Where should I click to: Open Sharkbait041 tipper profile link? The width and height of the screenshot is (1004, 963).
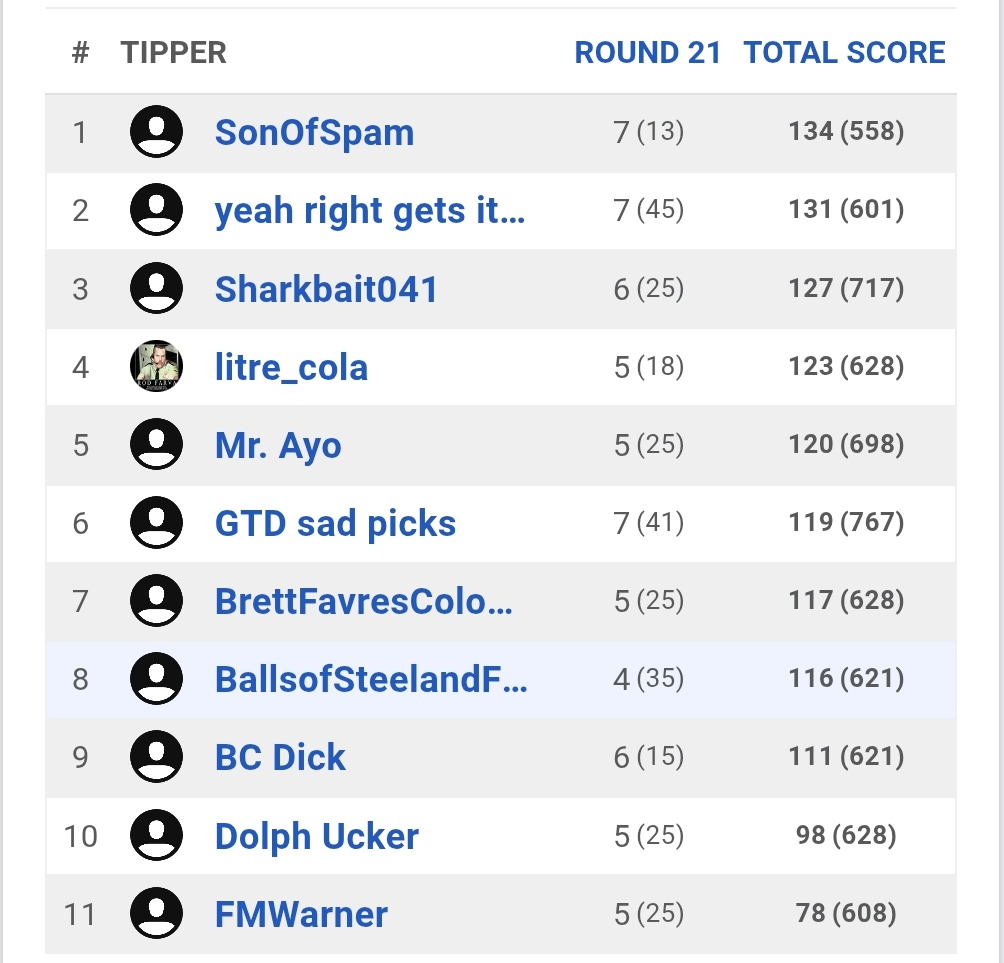click(x=327, y=289)
